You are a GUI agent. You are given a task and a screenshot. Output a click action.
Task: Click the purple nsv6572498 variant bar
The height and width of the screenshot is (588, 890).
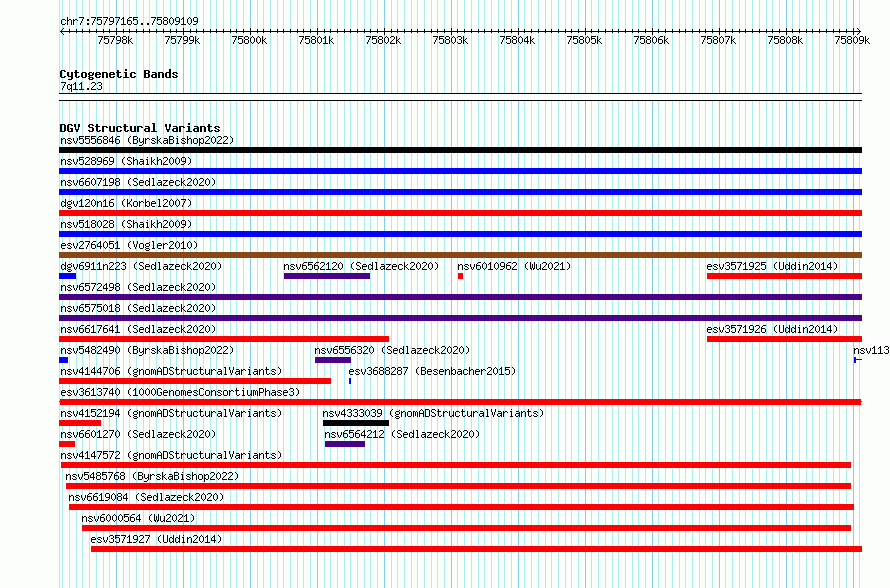[460, 297]
